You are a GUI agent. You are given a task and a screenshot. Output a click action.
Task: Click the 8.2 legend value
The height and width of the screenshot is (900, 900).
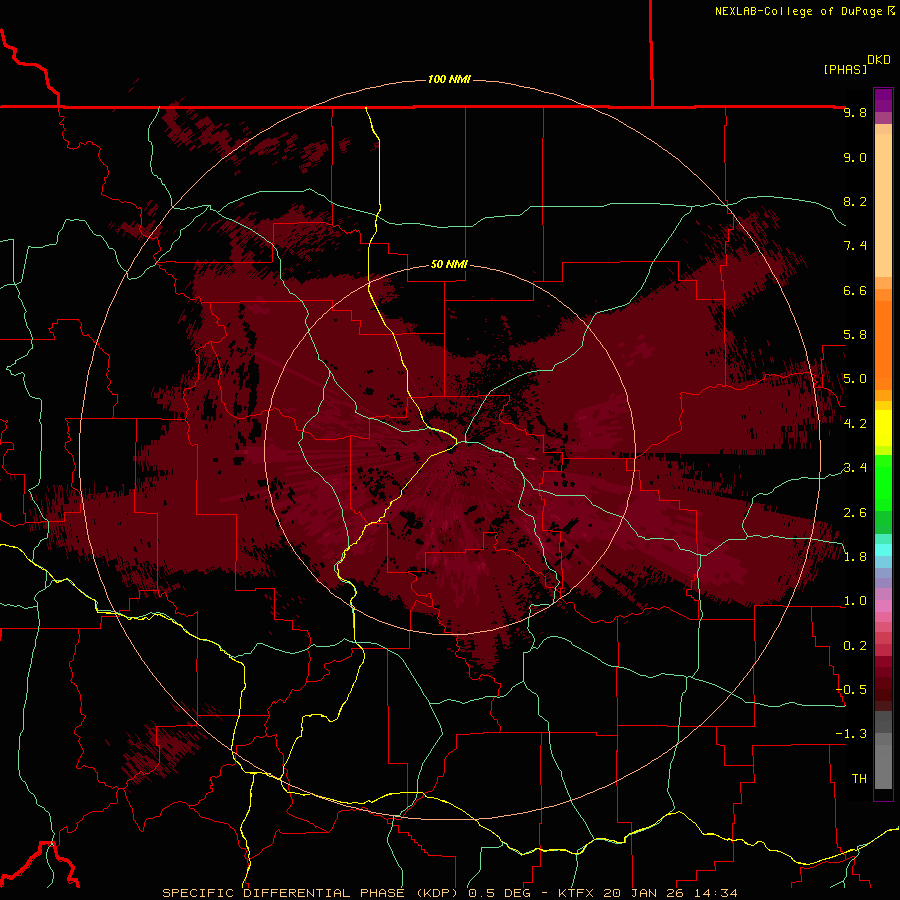point(855,202)
